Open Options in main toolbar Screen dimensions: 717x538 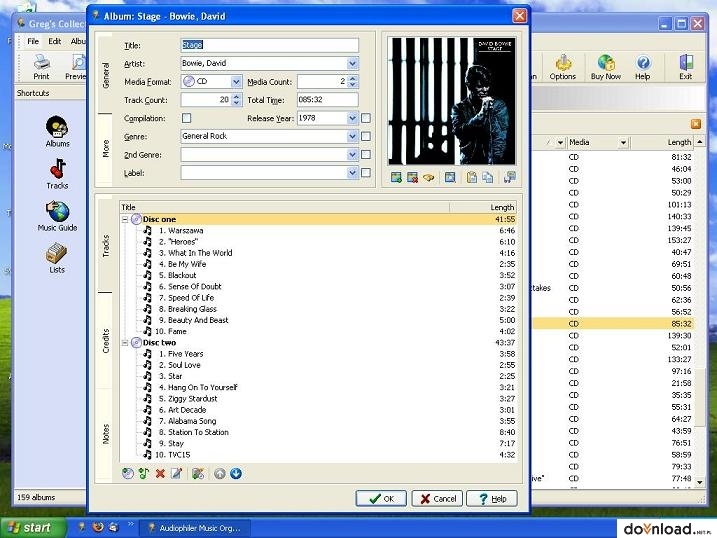tap(562, 67)
